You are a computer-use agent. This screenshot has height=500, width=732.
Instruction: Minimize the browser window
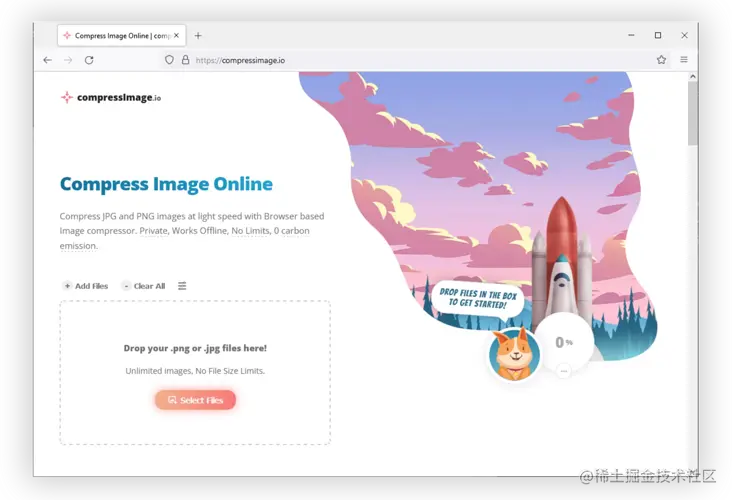[631, 35]
